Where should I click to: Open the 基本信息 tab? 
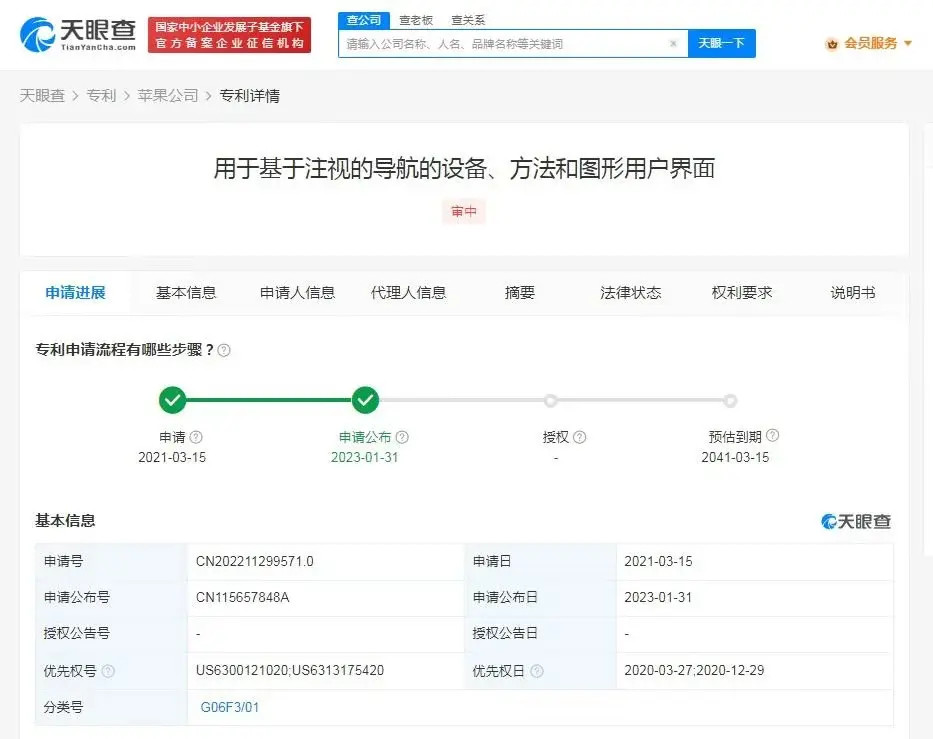pos(186,293)
